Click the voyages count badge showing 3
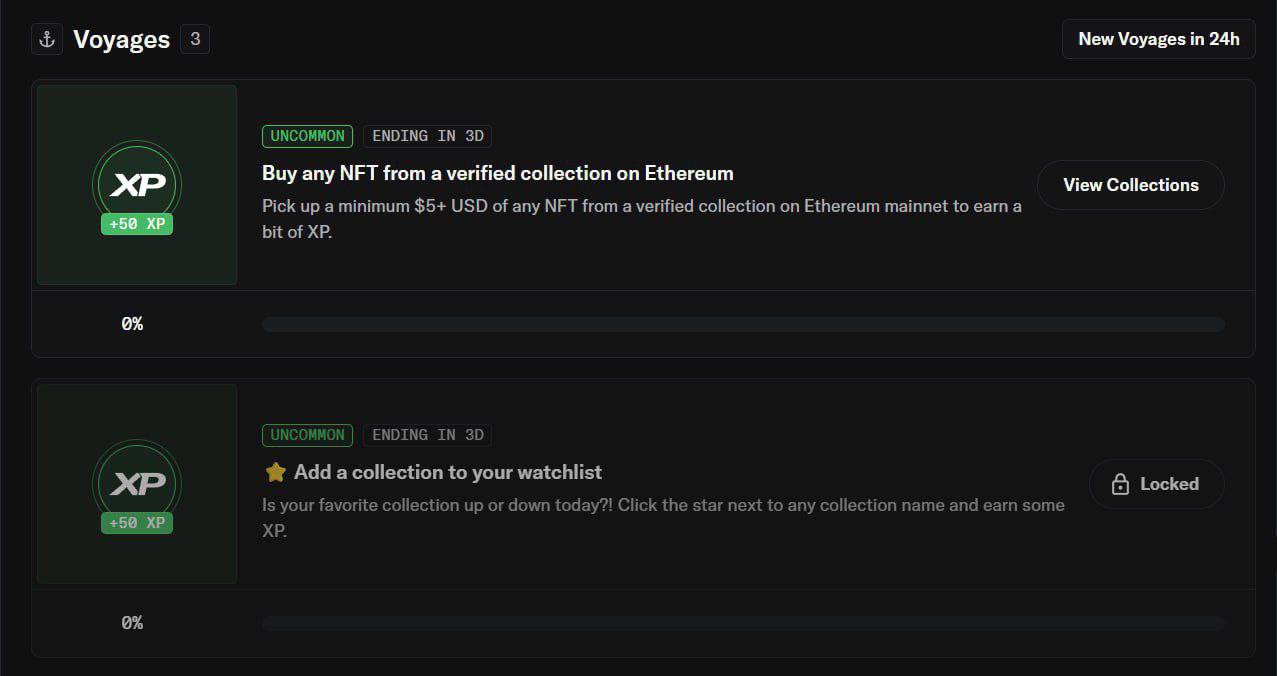 click(195, 40)
